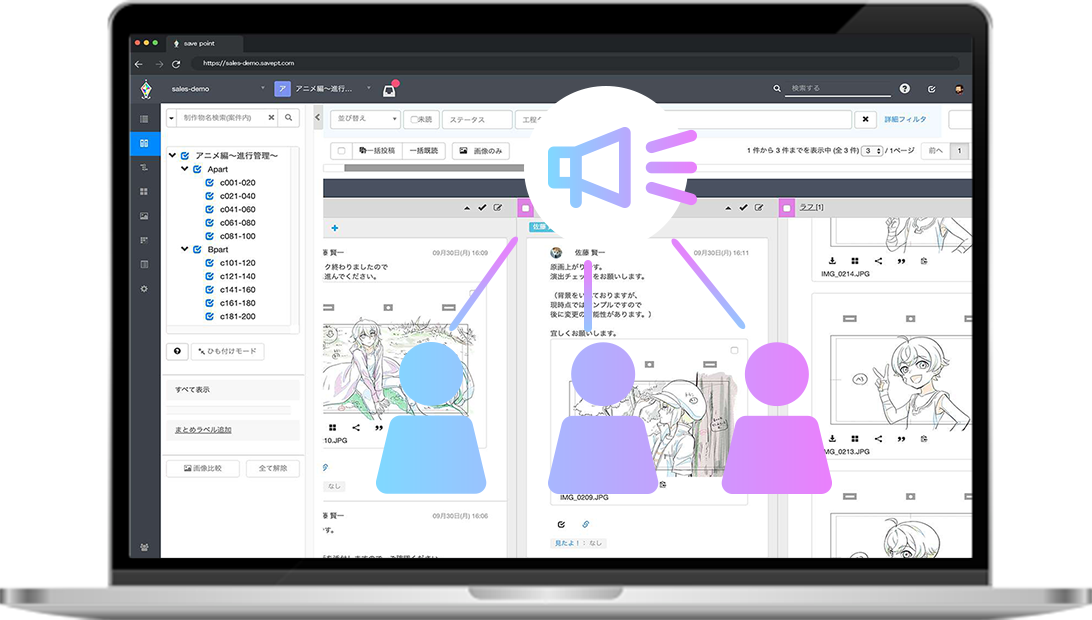The height and width of the screenshot is (620, 1092).
Task: Click the horizontal scrollbar under 一括投稿
Action: point(434,168)
